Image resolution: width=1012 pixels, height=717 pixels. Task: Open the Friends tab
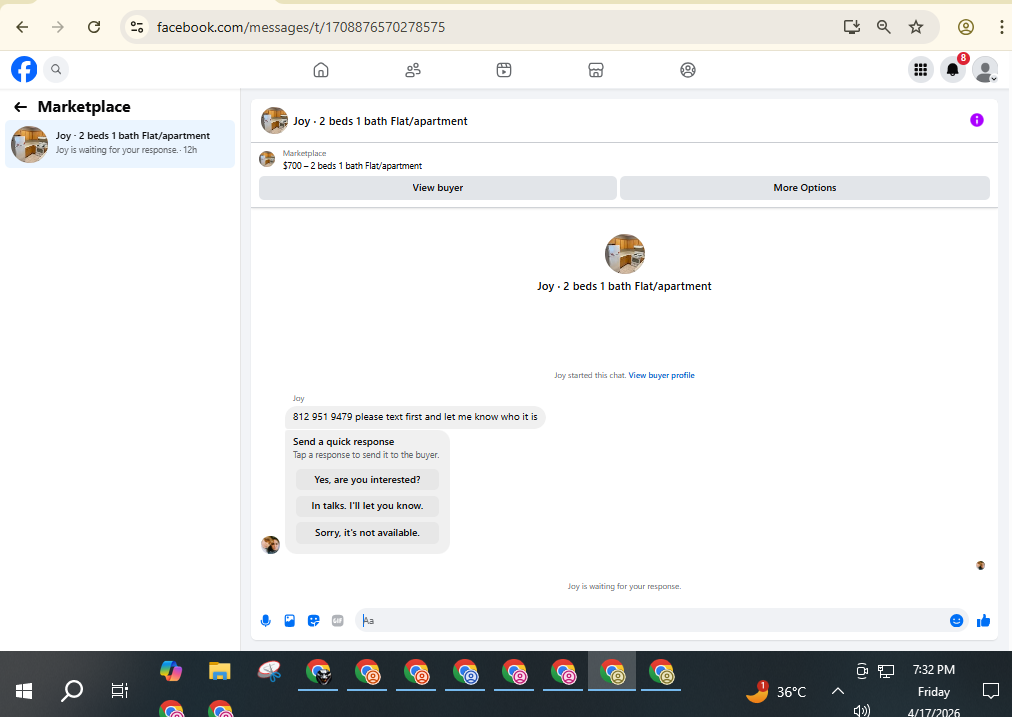tap(413, 70)
